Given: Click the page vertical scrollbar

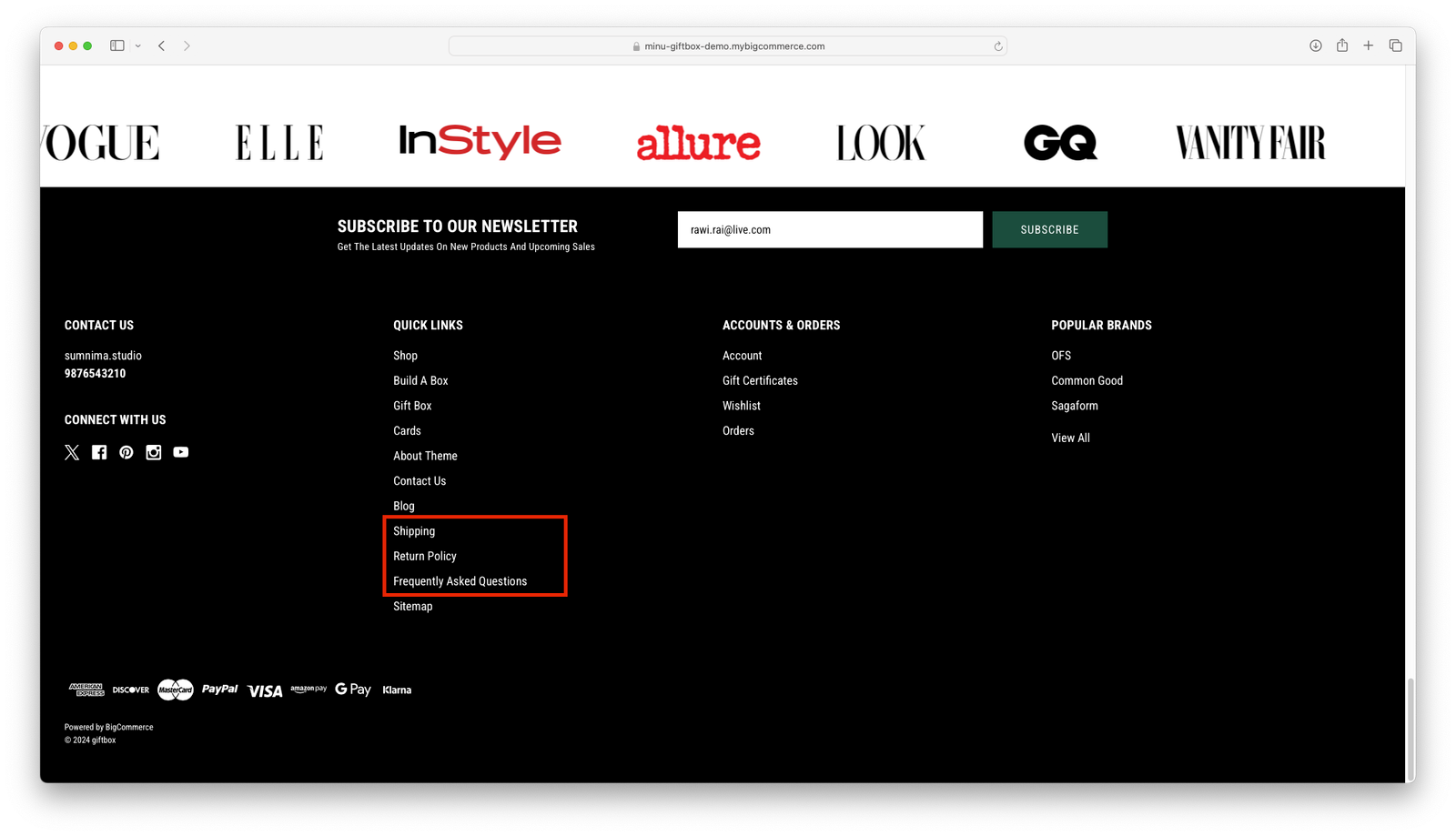Looking at the screenshot, I should 1410,730.
